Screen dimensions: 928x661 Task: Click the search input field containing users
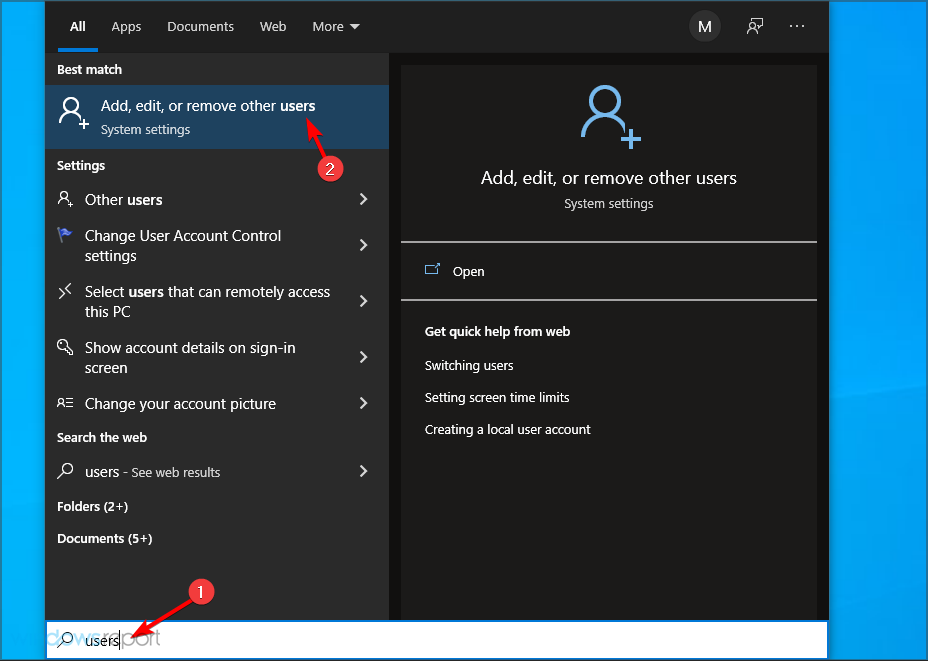tap(437, 640)
